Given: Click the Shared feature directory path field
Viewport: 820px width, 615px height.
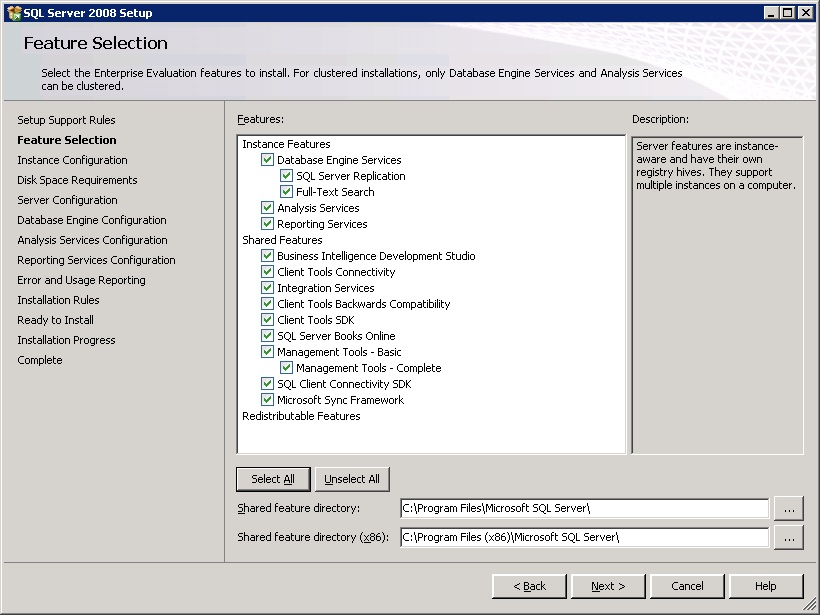Looking at the screenshot, I should click(585, 508).
